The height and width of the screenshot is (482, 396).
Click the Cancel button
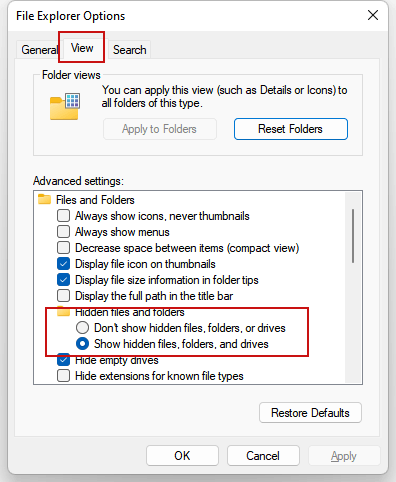(263, 455)
